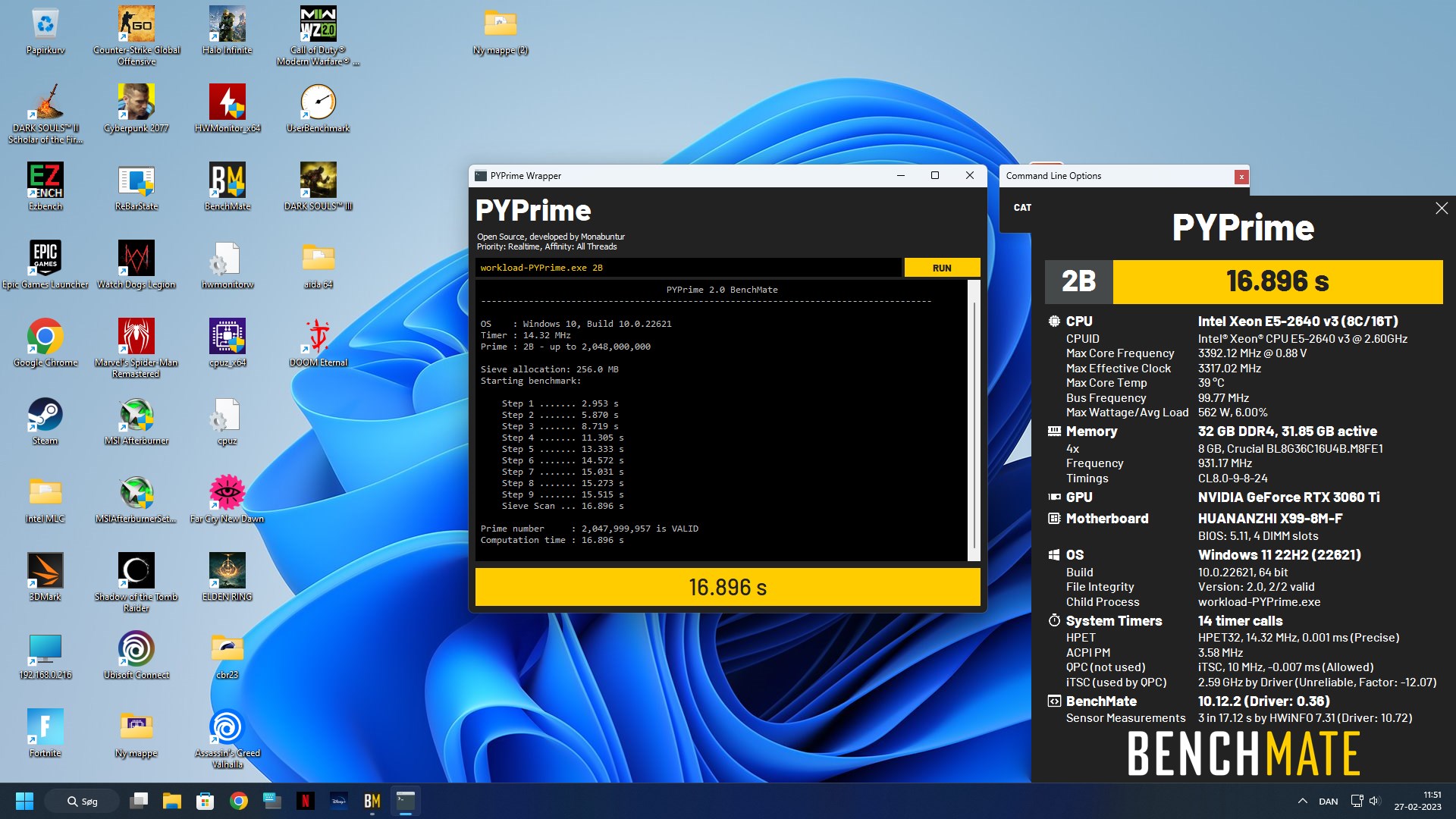The image size is (1456, 819).
Task: Open the Papirkurv recycle bin icon
Action: coord(45,30)
